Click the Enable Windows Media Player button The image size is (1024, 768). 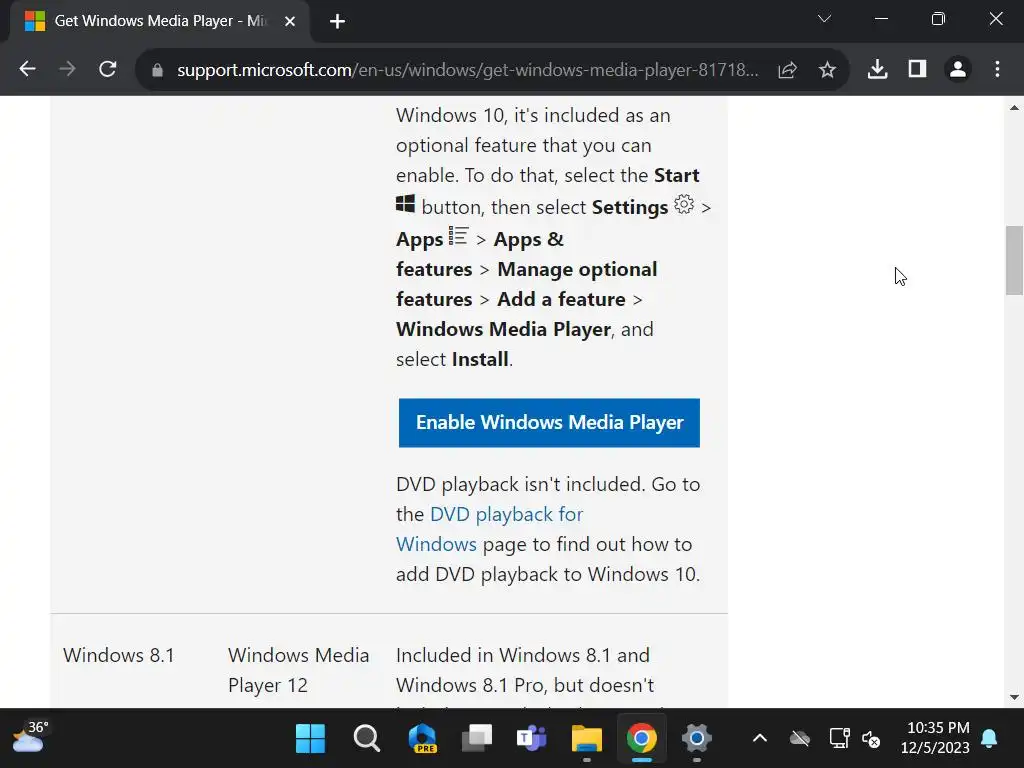[549, 423]
